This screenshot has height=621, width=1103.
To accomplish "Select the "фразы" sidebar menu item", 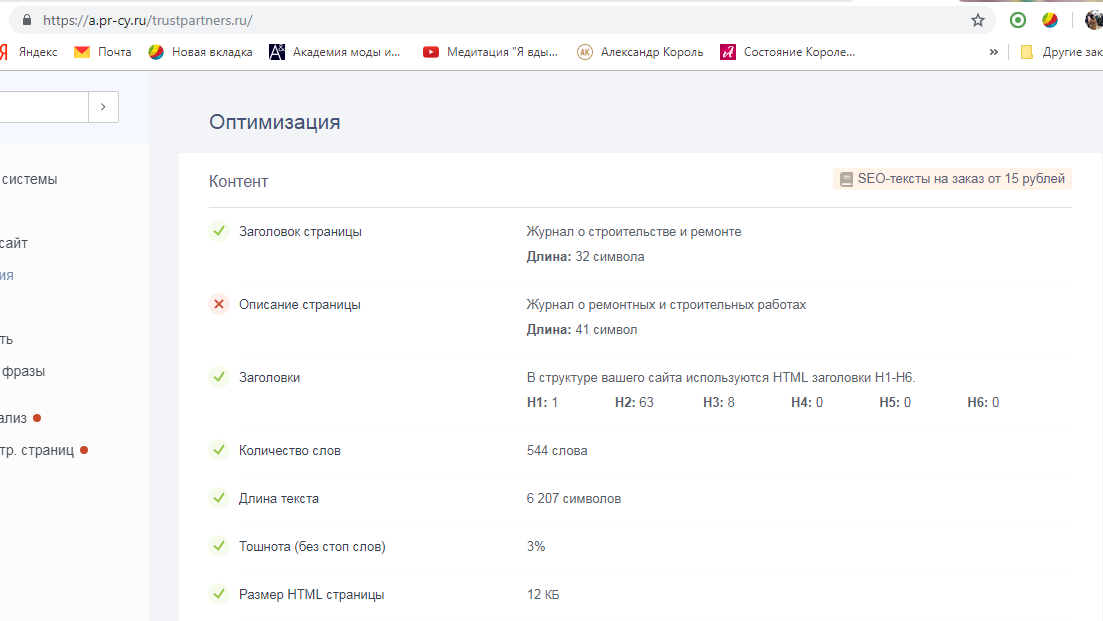I will [x=23, y=371].
